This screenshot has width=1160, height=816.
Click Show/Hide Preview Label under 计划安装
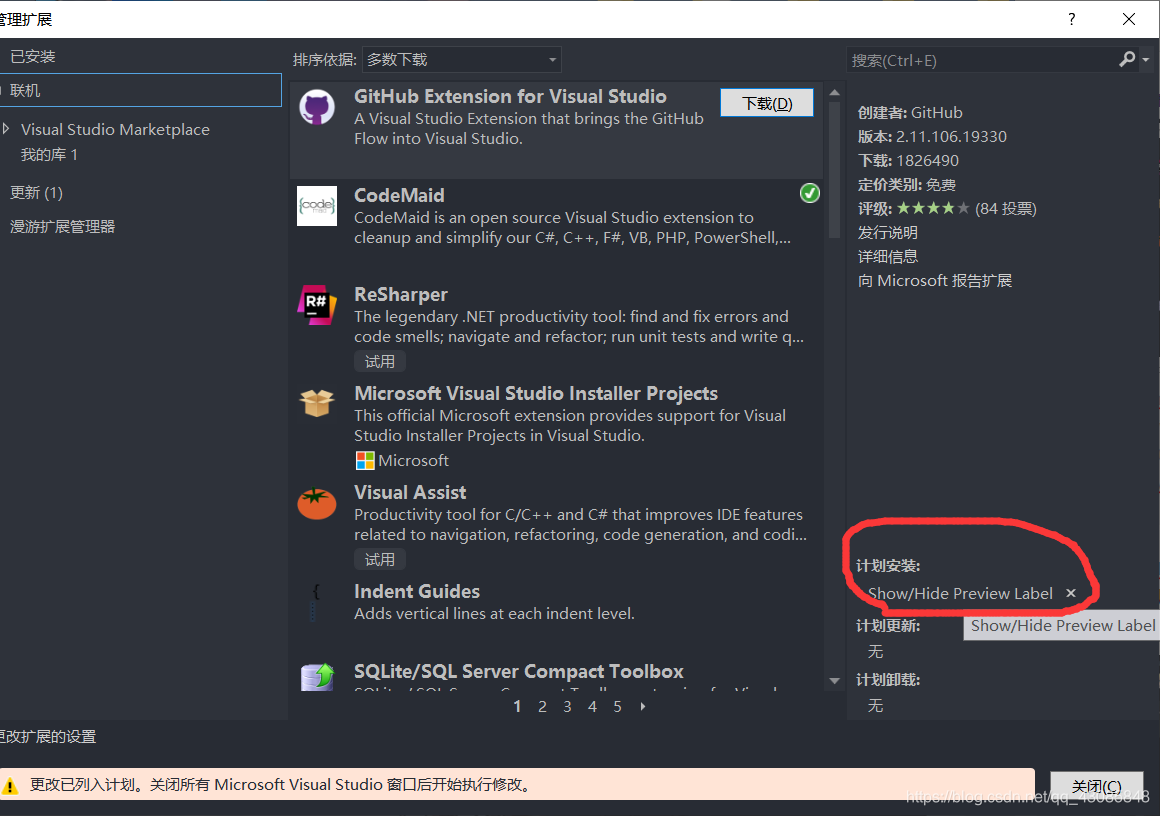click(x=960, y=593)
